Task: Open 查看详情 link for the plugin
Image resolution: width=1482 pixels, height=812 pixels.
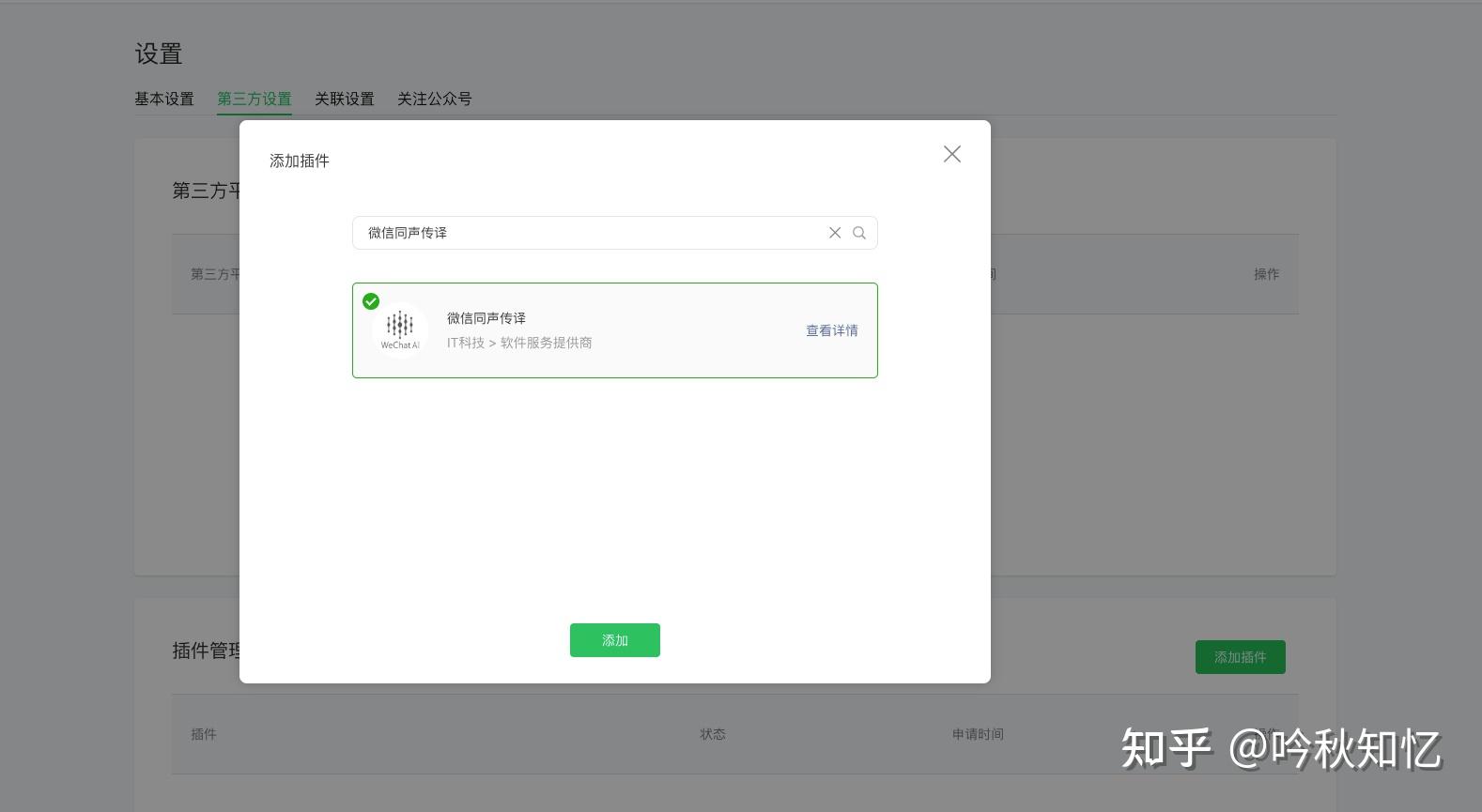Action: point(831,330)
